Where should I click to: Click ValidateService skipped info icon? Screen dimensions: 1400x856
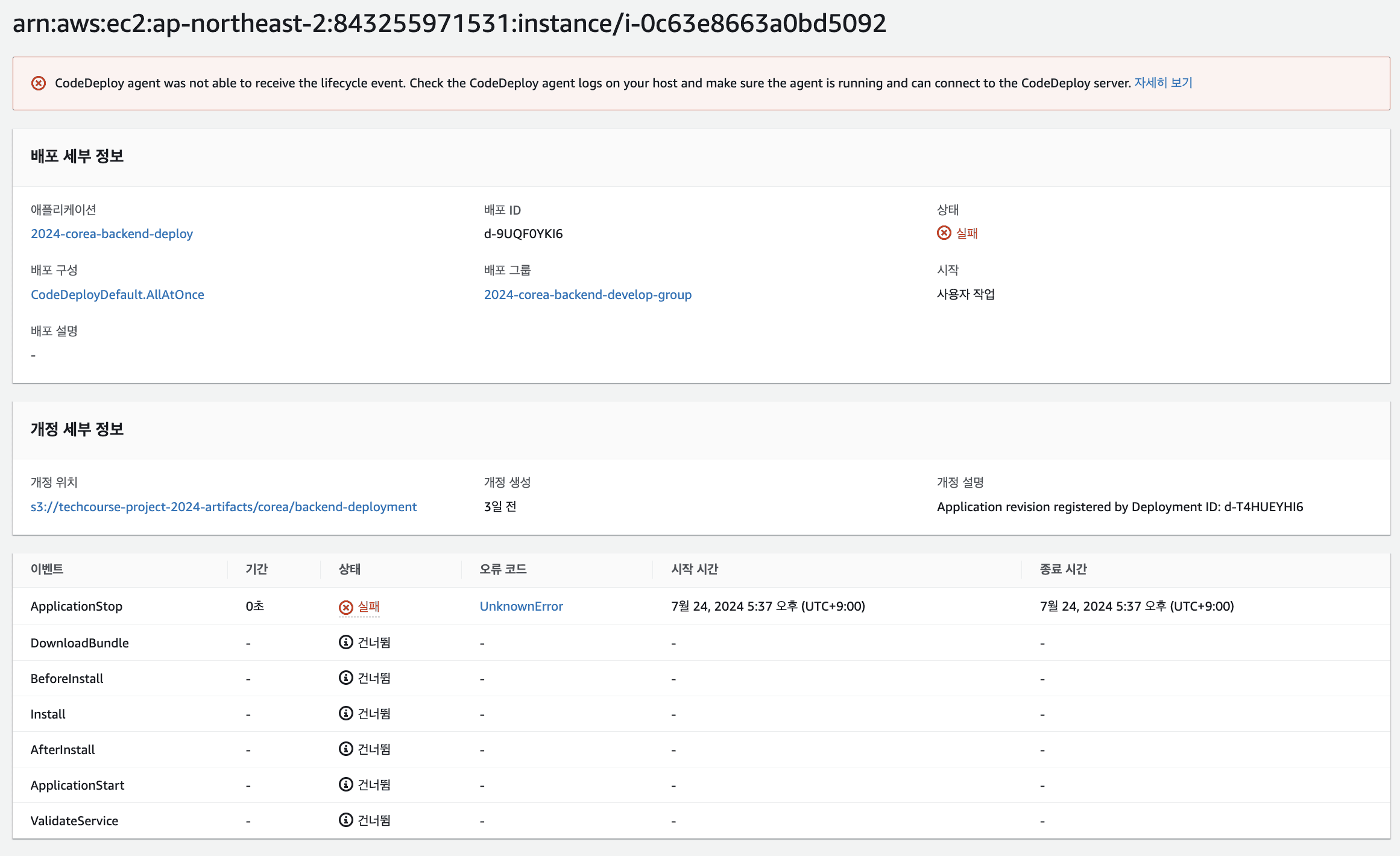[346, 820]
